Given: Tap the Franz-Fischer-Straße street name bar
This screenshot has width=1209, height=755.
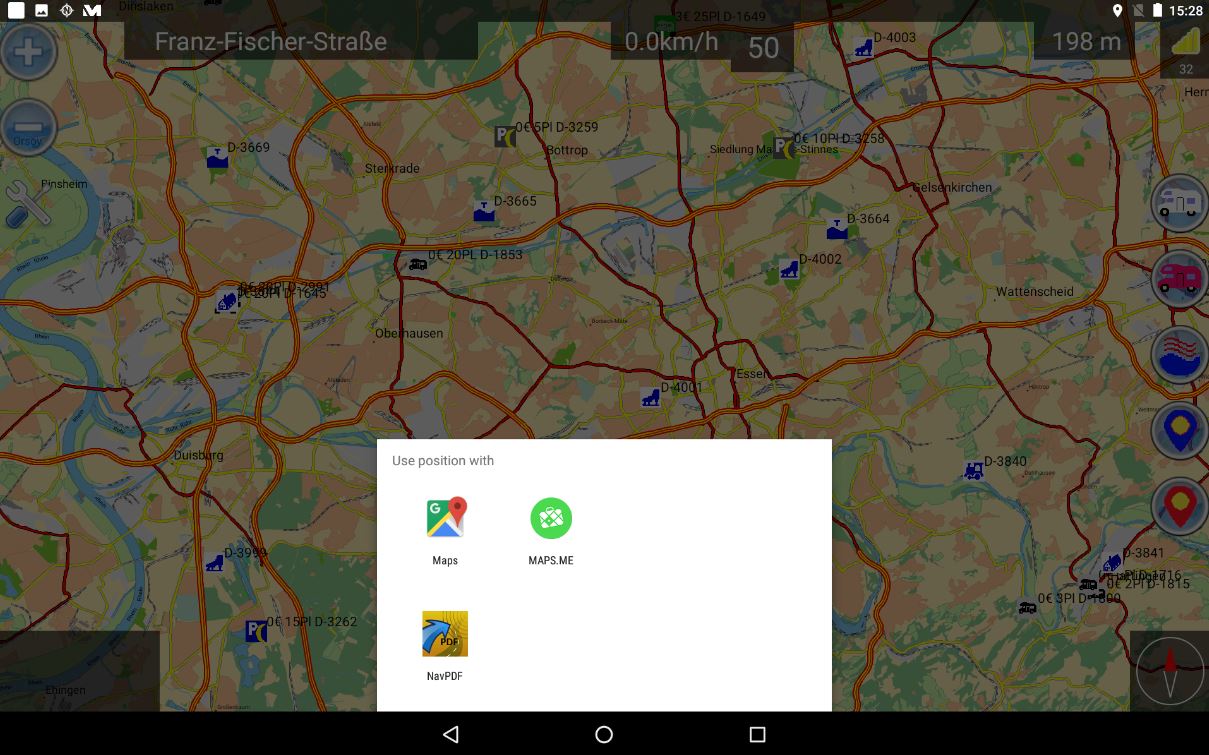Looking at the screenshot, I should 271,41.
